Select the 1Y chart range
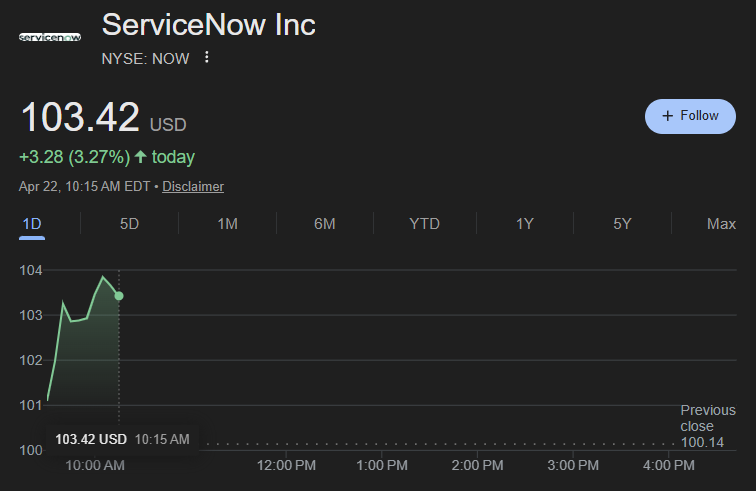The width and height of the screenshot is (756, 491). [525, 224]
